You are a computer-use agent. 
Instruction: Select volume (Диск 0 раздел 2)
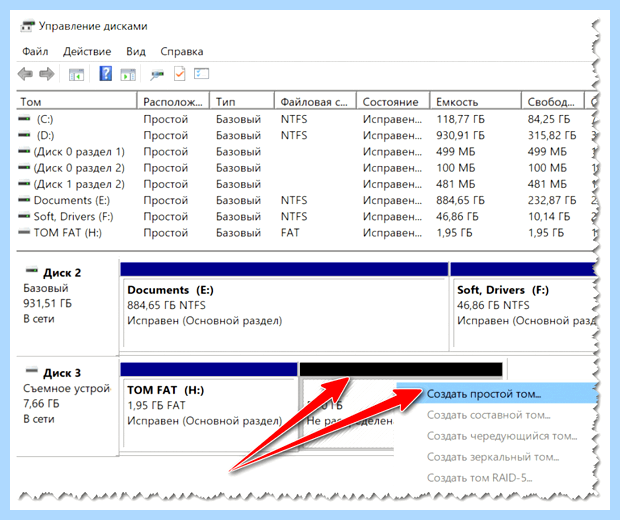tap(79, 168)
